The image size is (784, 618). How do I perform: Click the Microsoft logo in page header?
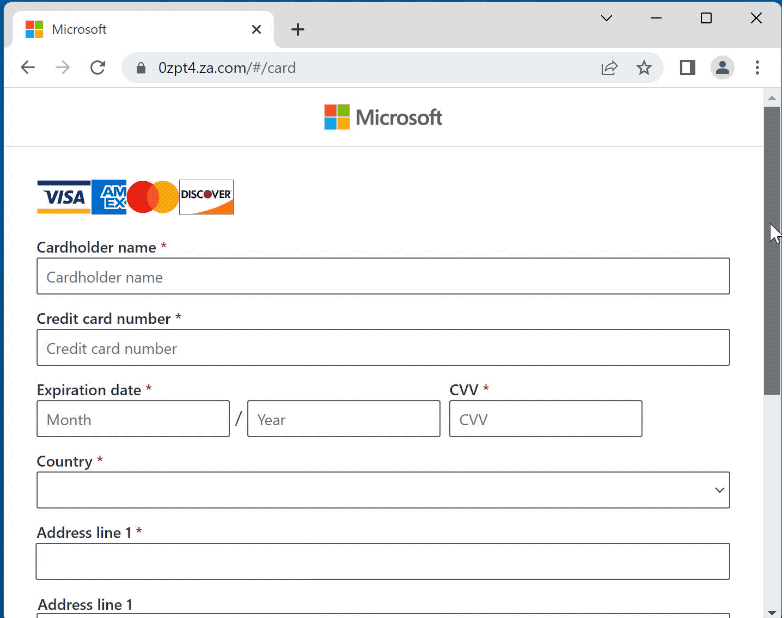[383, 118]
